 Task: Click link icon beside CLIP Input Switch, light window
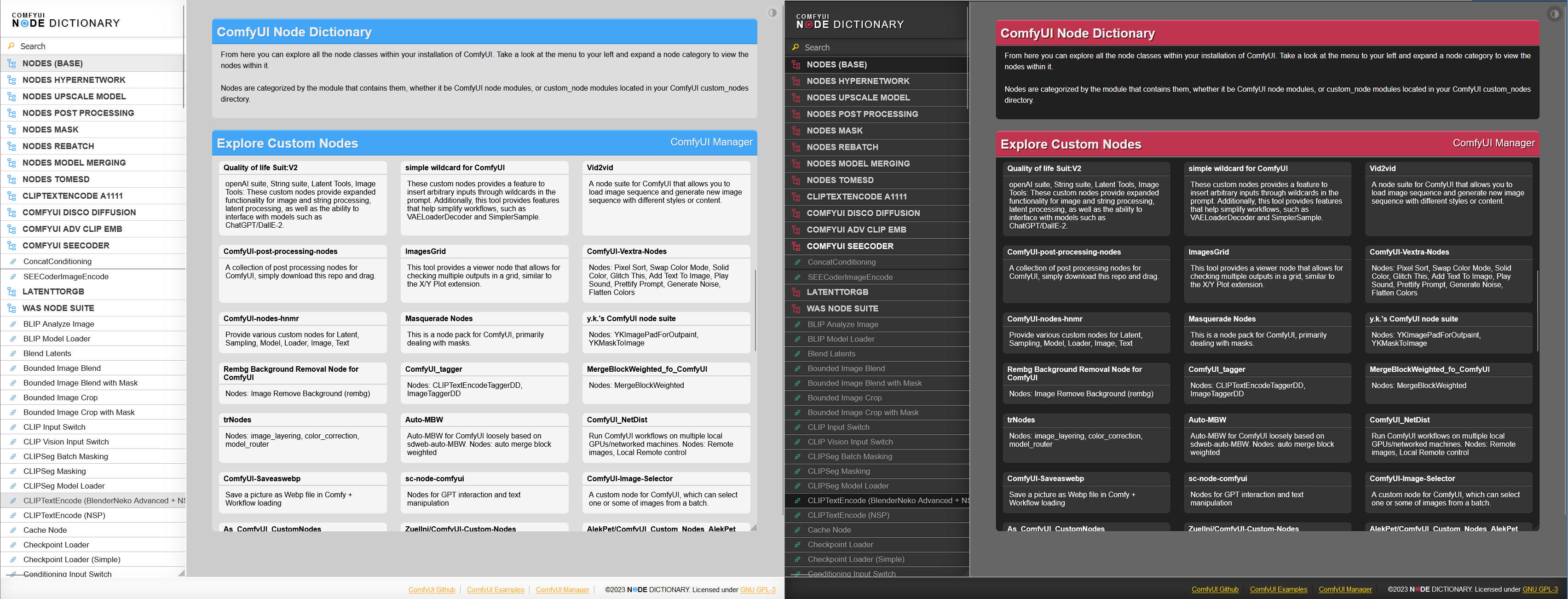(x=13, y=427)
